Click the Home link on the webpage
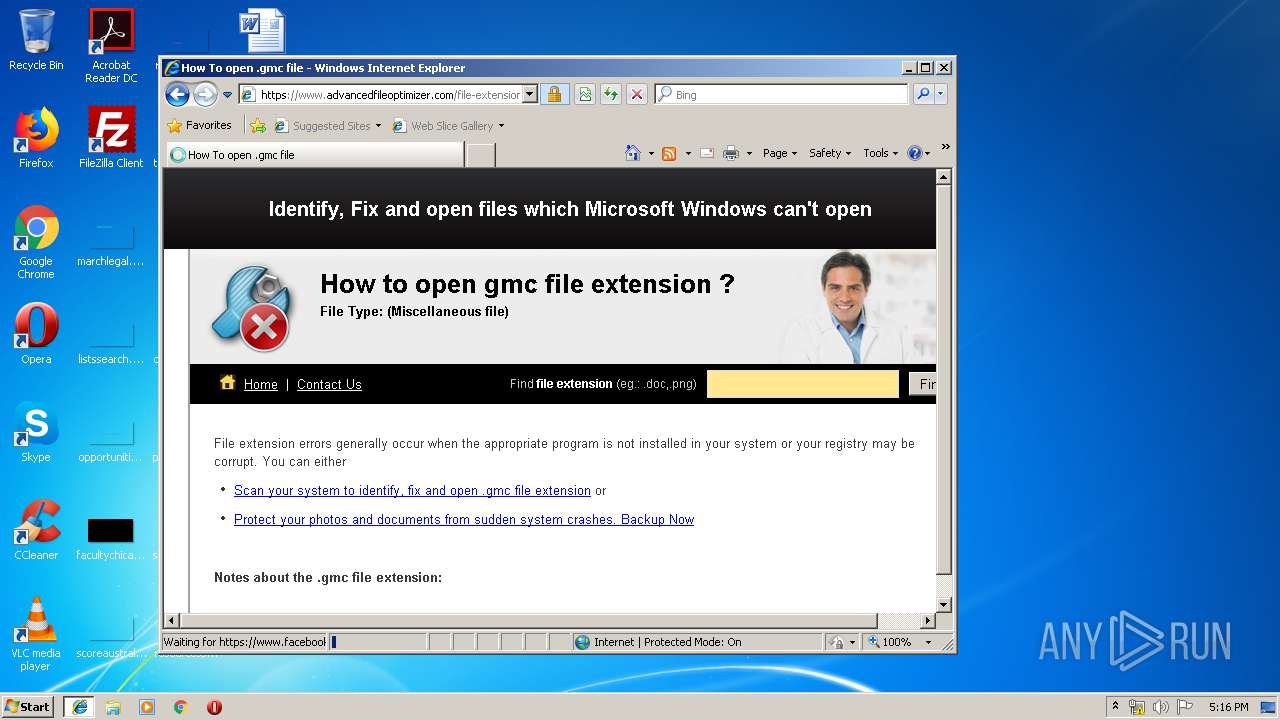Screen dimensions: 1280x720 pyautogui.click(x=261, y=384)
